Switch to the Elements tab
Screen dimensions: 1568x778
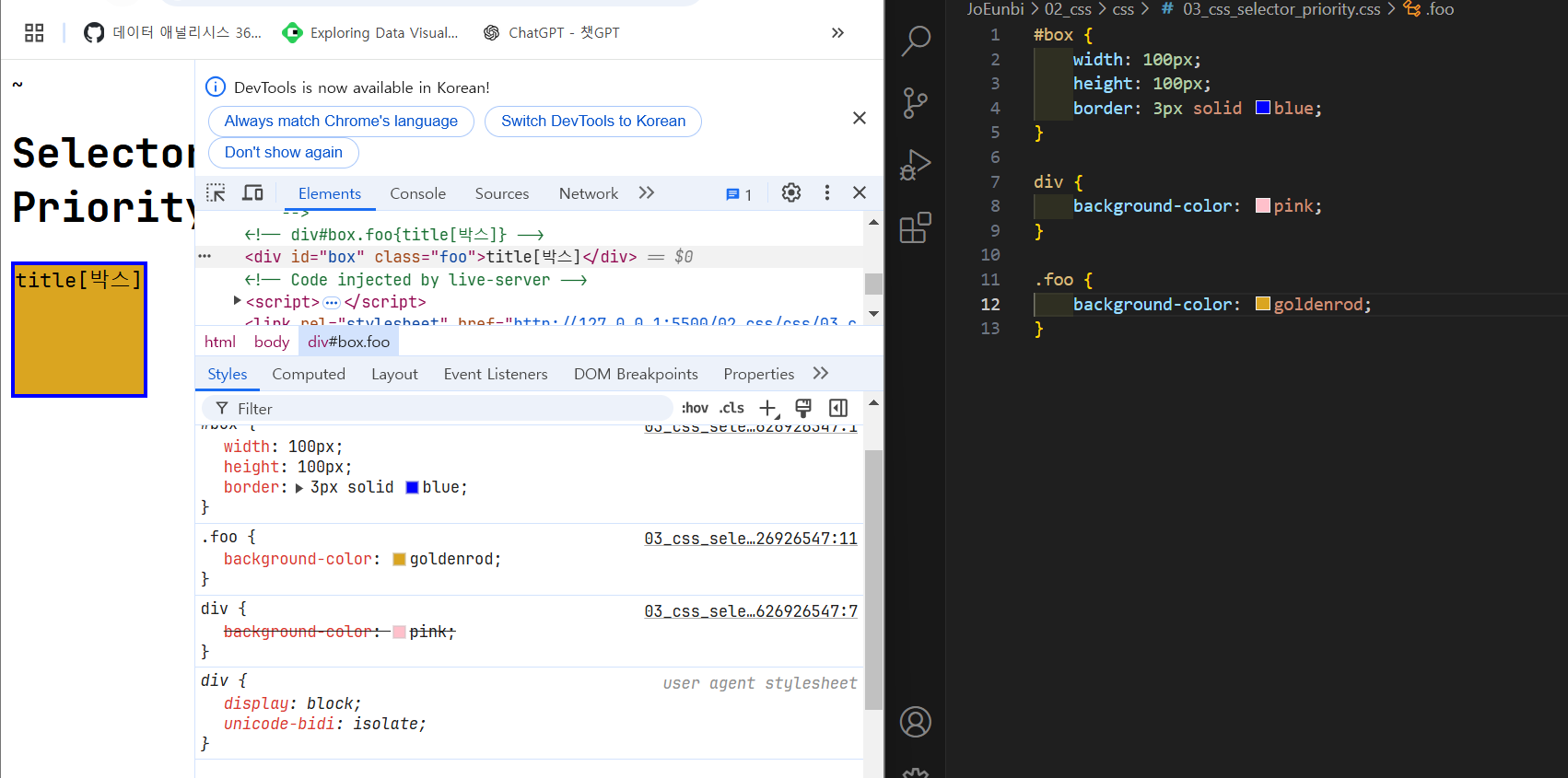click(x=330, y=193)
